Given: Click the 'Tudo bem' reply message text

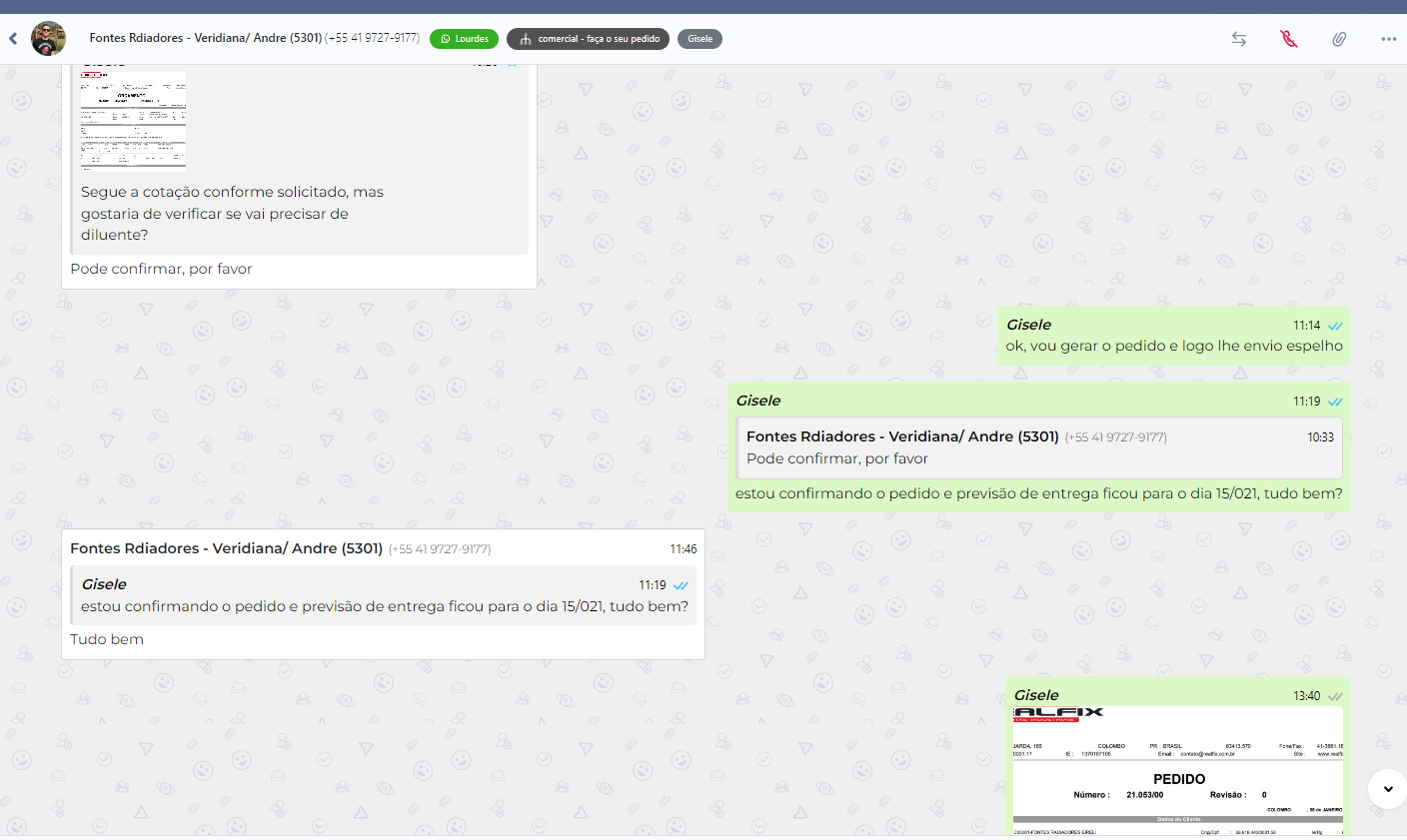Looking at the screenshot, I should click(107, 639).
